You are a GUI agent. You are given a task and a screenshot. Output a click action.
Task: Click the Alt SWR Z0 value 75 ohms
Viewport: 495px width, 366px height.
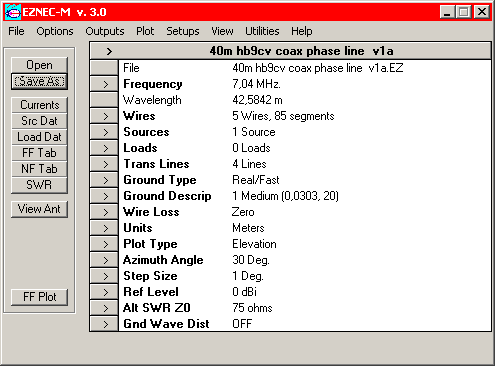252,308
